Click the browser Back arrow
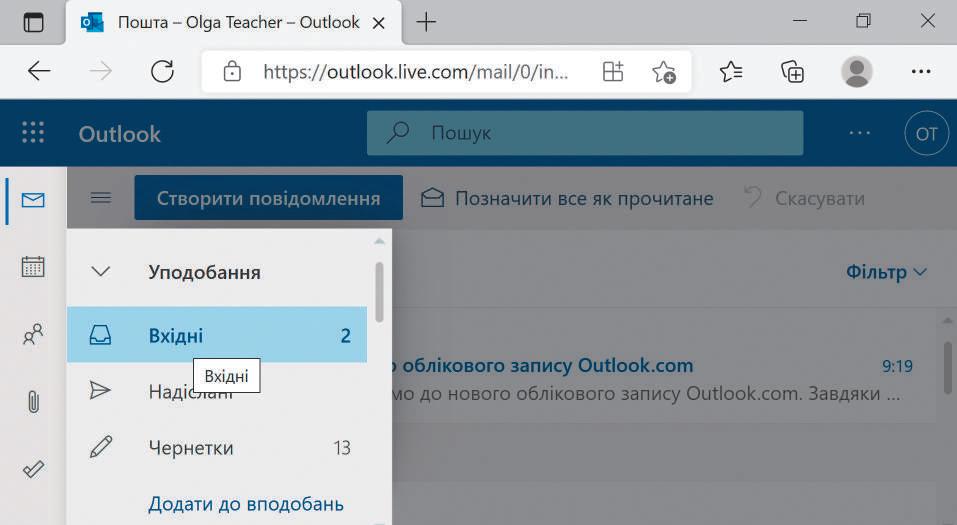The width and height of the screenshot is (957, 525). [39, 71]
